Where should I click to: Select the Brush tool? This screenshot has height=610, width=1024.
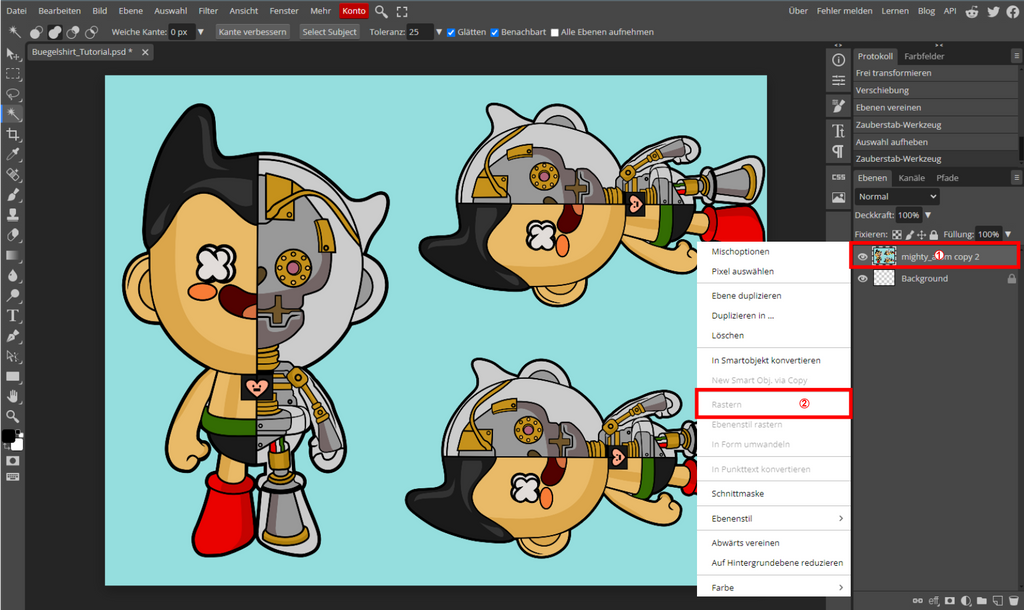[x=12, y=195]
